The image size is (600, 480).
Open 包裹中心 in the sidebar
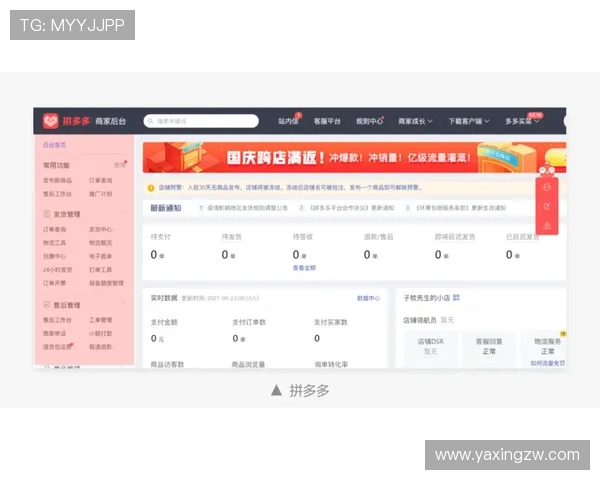[55, 256]
